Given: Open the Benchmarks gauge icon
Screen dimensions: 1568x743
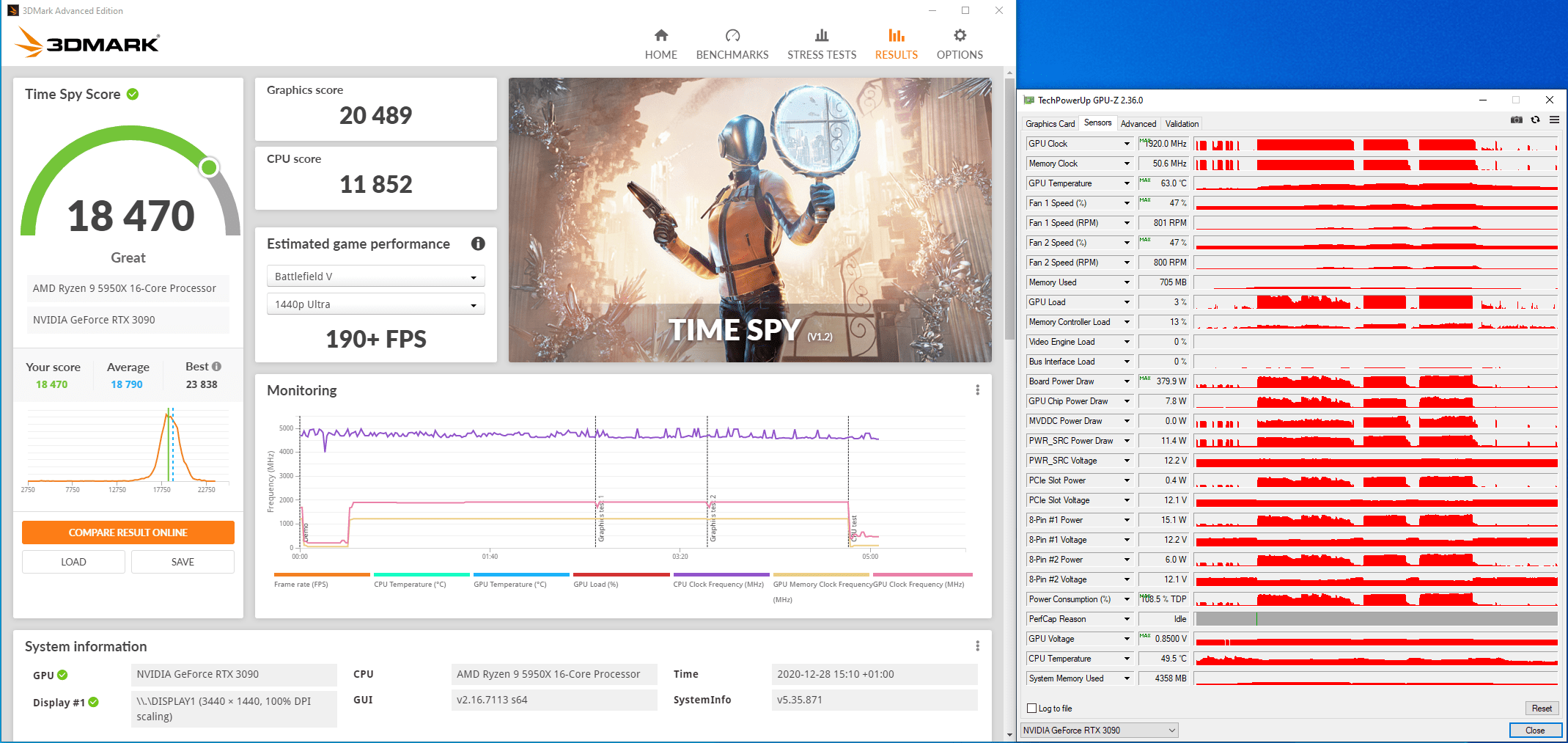Looking at the screenshot, I should point(732,35).
